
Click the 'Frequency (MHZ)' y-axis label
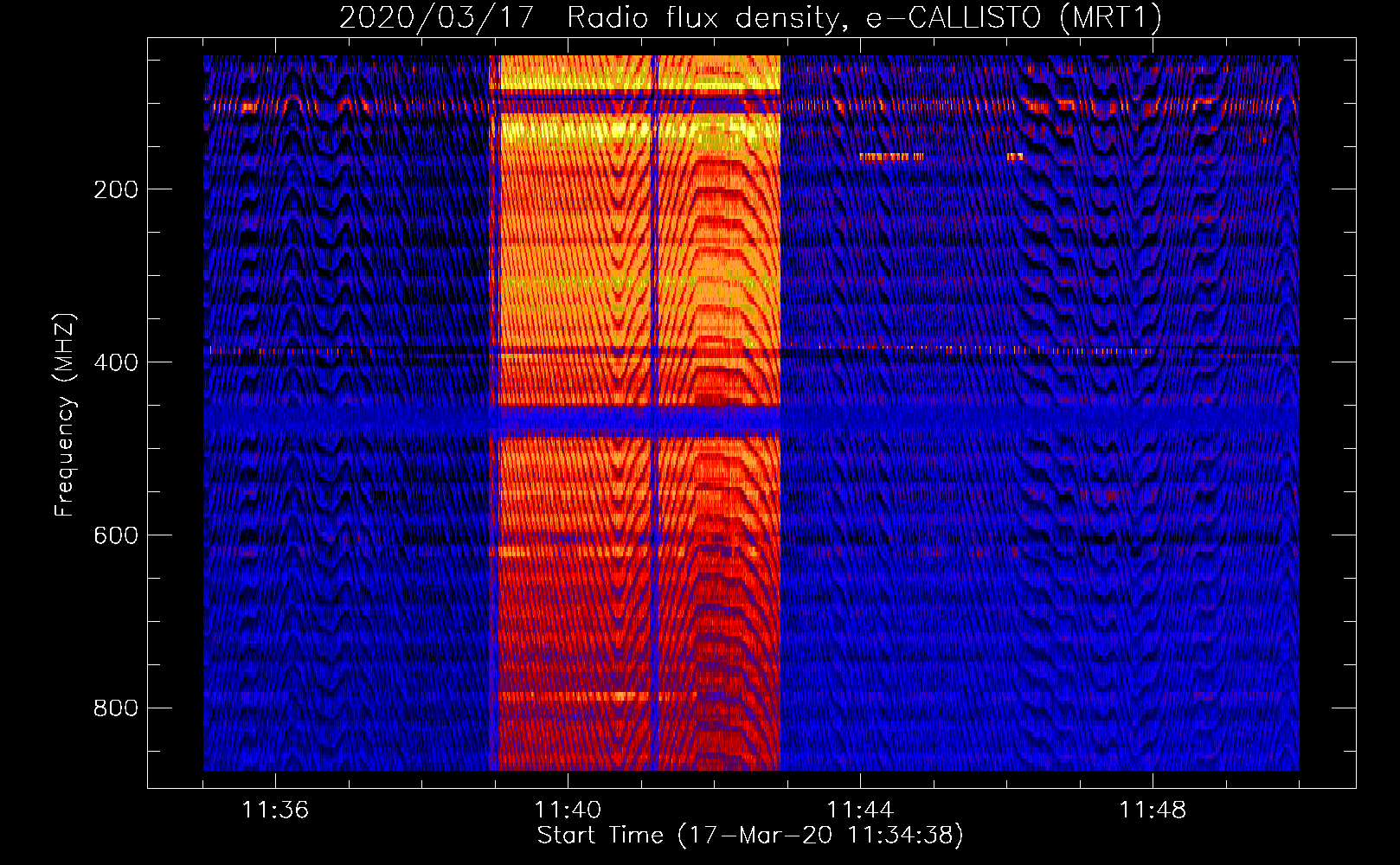65,414
